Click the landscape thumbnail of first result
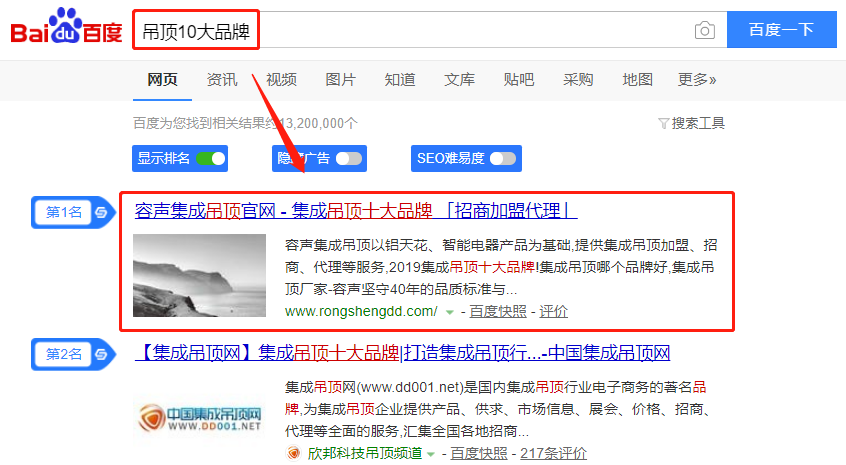This screenshot has height=465, width=846. pyautogui.click(x=200, y=275)
